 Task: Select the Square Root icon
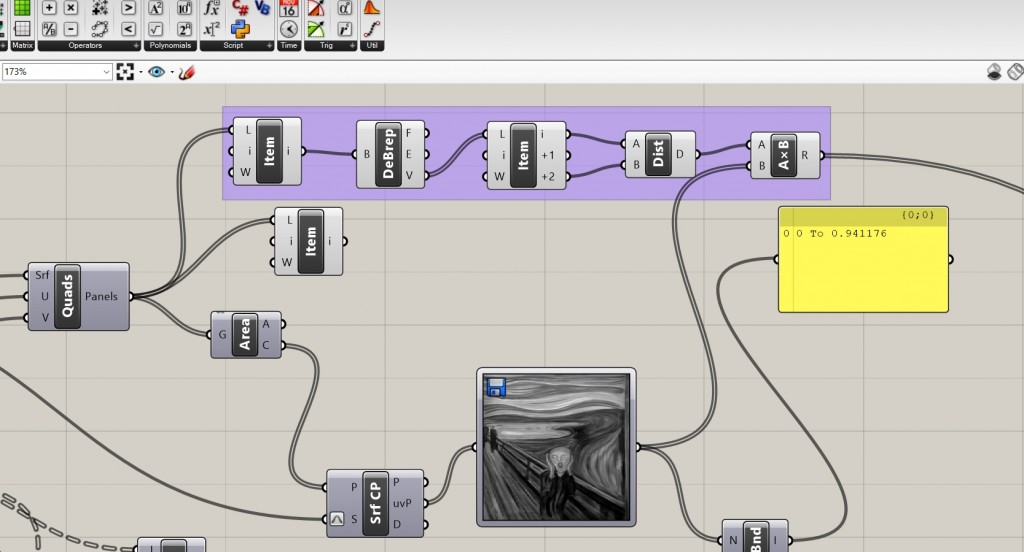pyautogui.click(x=155, y=29)
